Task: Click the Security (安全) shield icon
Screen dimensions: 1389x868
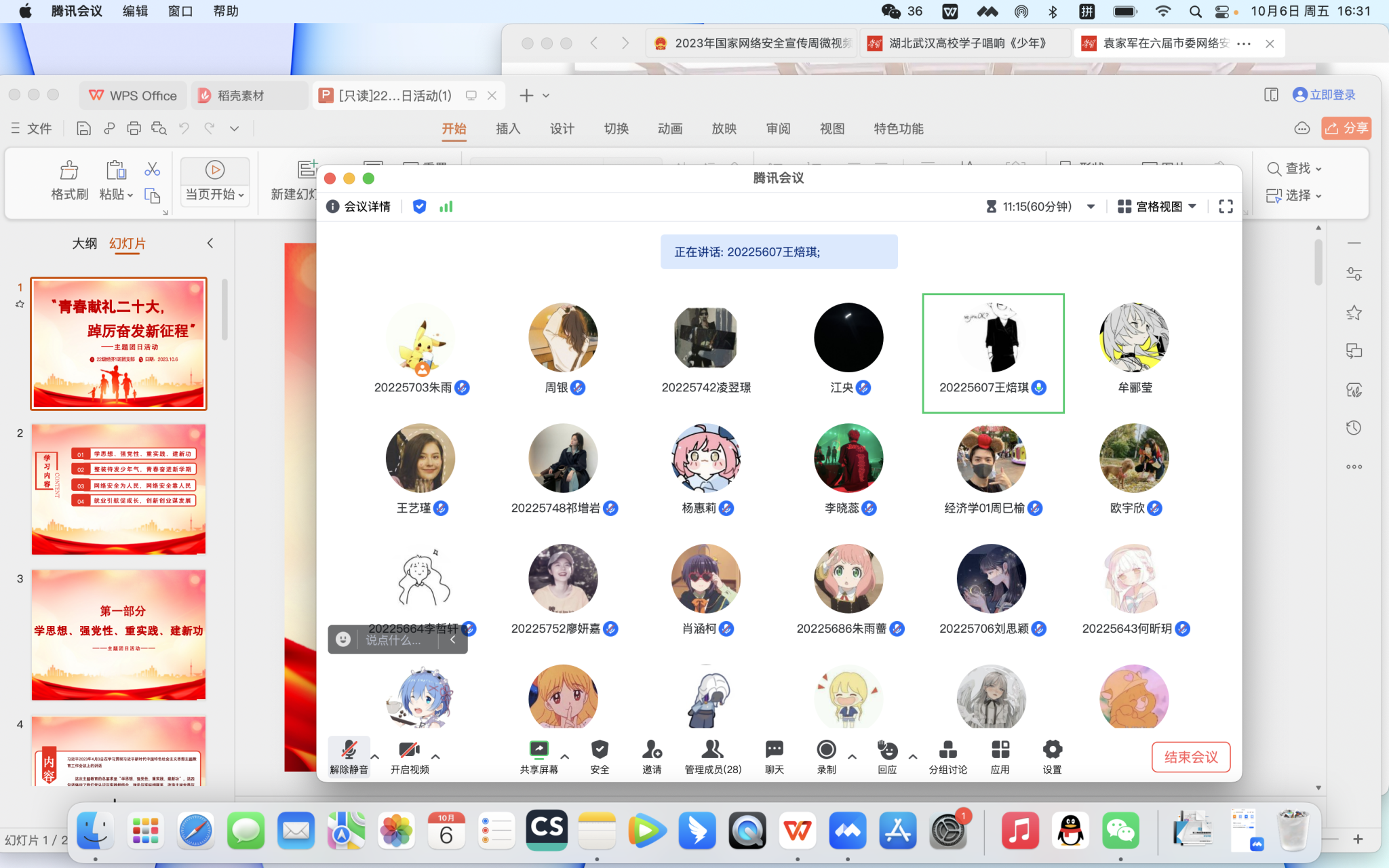Action: [600, 750]
